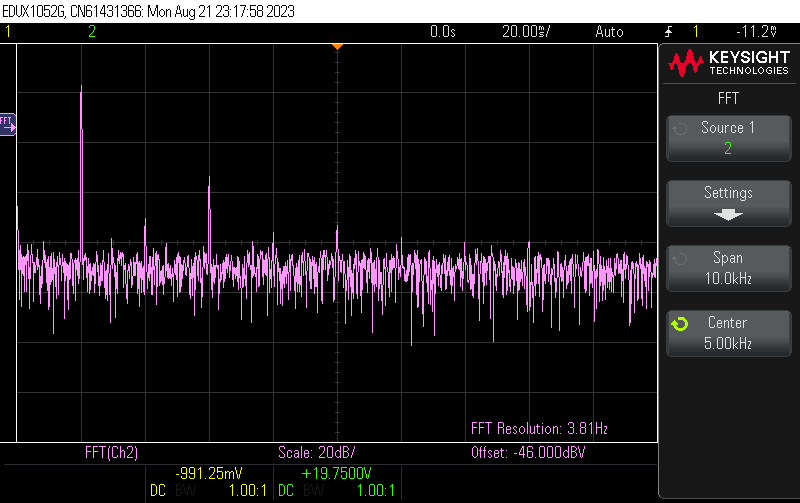Click channel 1 probe ratio 1.00:1
The image size is (800, 503).
(x=247, y=491)
